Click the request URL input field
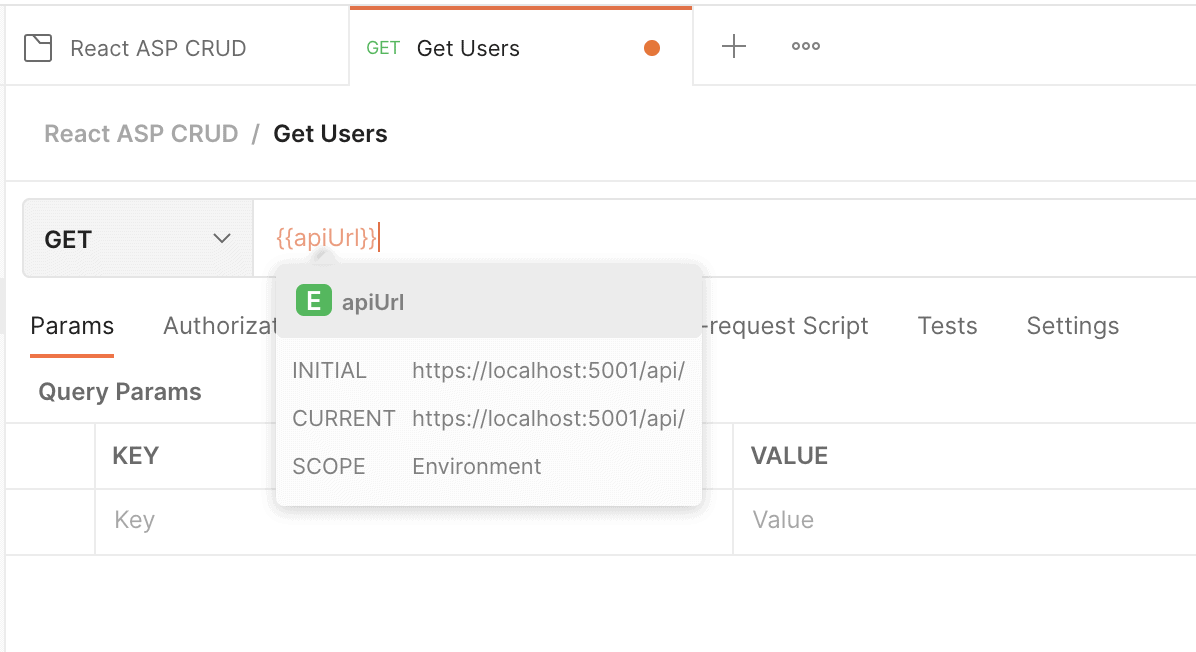Viewport: 1196px width, 652px height. (x=725, y=238)
